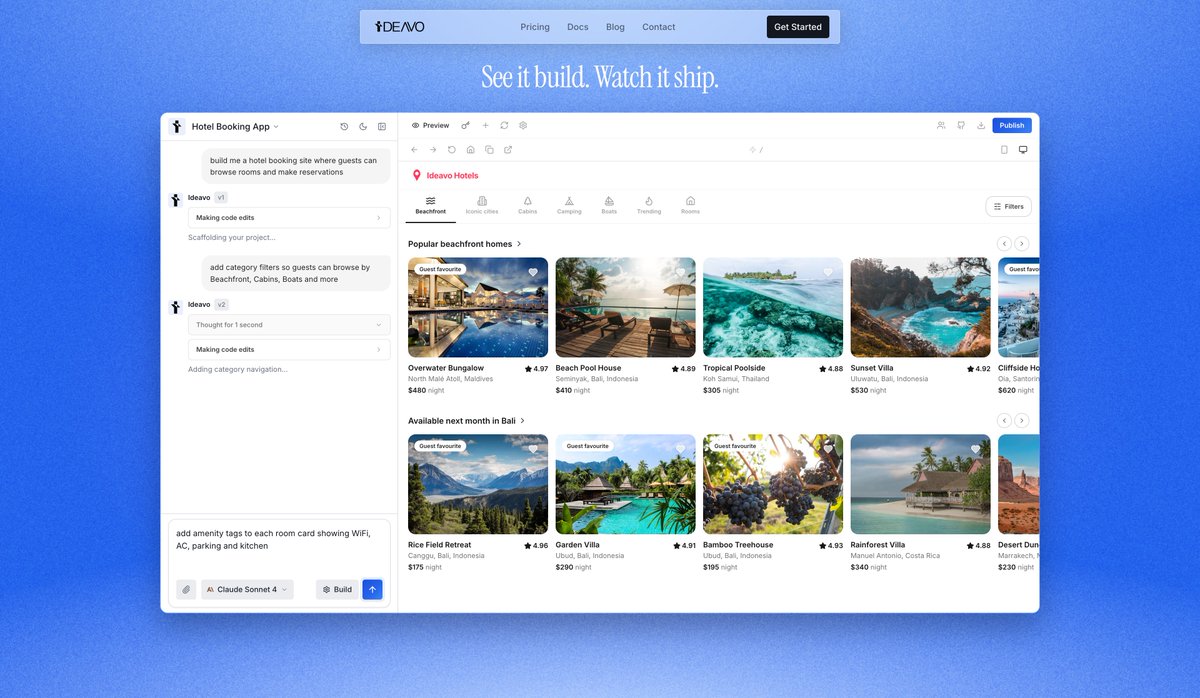Open the Docs link
This screenshot has width=1200, height=698.
578,27
